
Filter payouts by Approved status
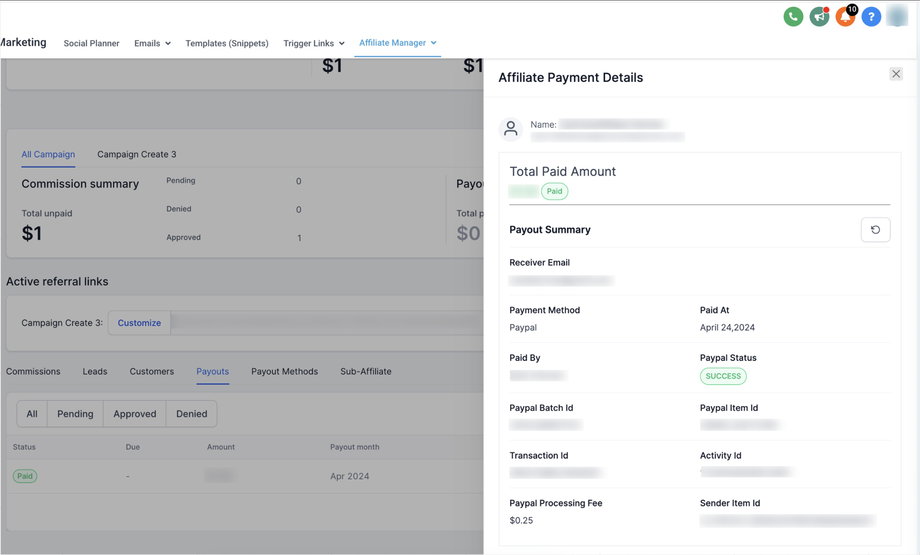(135, 414)
